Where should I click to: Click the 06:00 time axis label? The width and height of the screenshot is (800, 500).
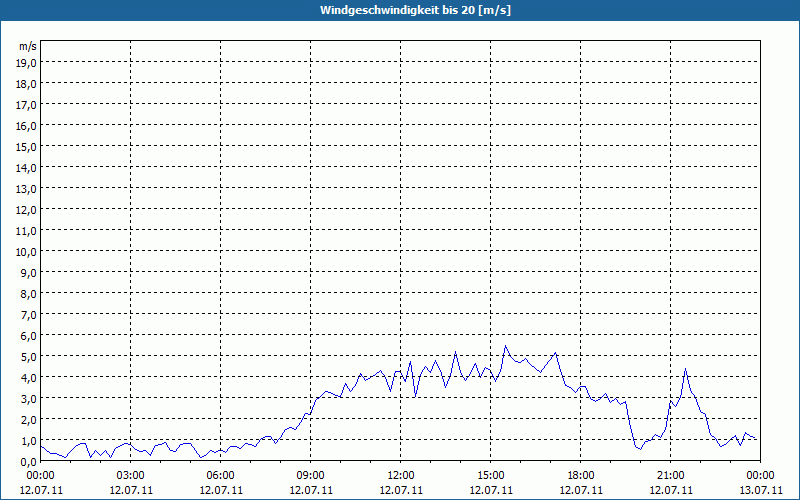tap(220, 476)
